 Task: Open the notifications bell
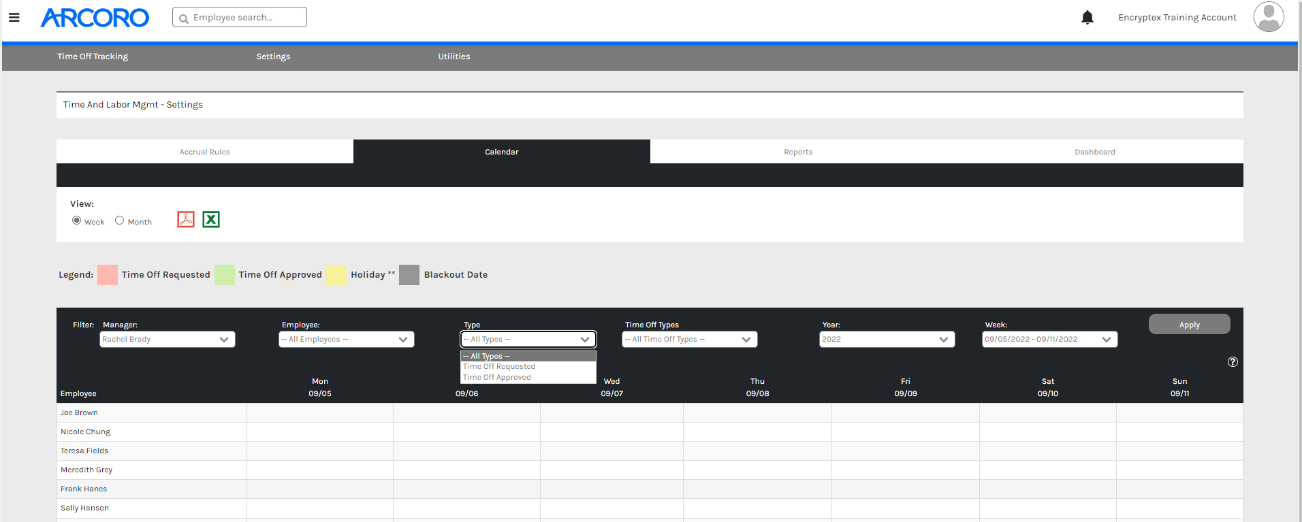coord(1087,18)
